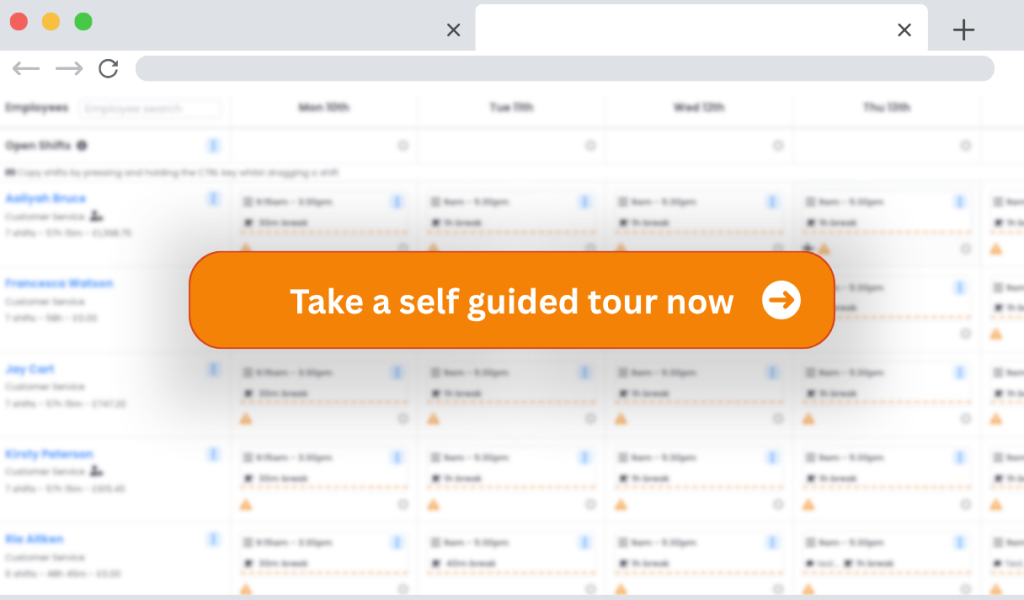Open the Kirsty Paterson employee link

coord(49,454)
